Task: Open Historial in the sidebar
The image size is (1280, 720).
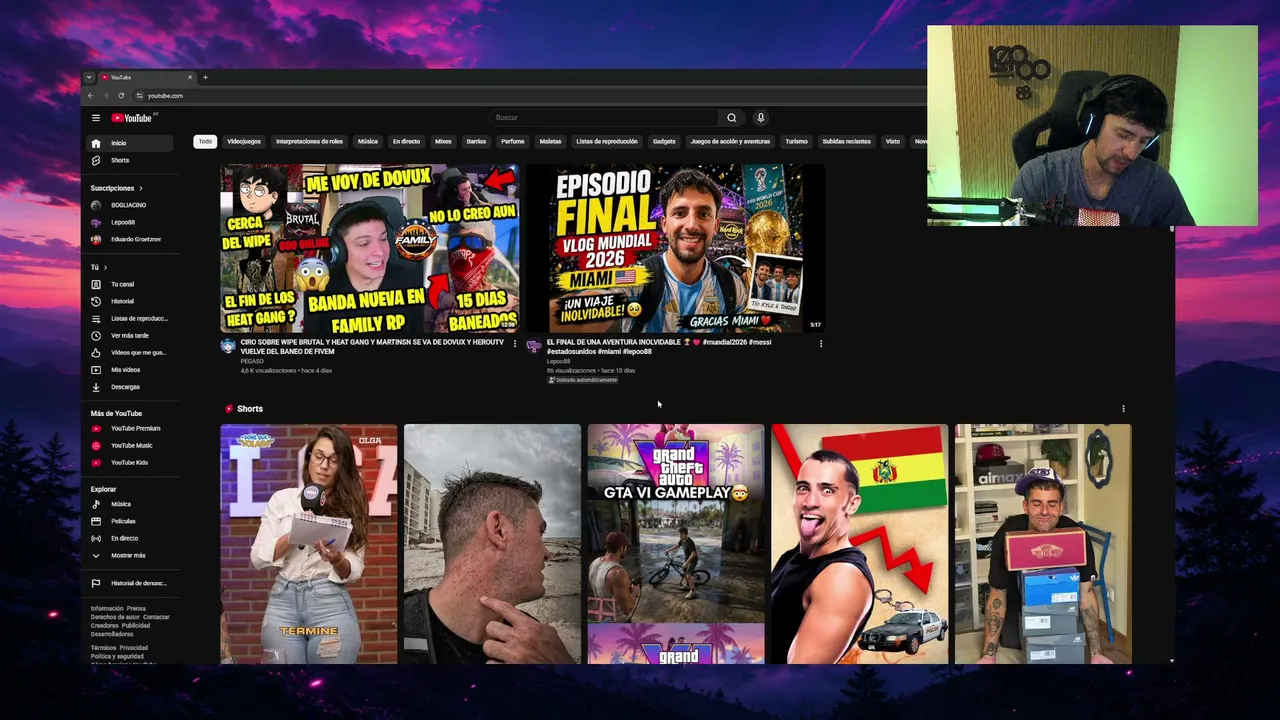Action: (130, 301)
